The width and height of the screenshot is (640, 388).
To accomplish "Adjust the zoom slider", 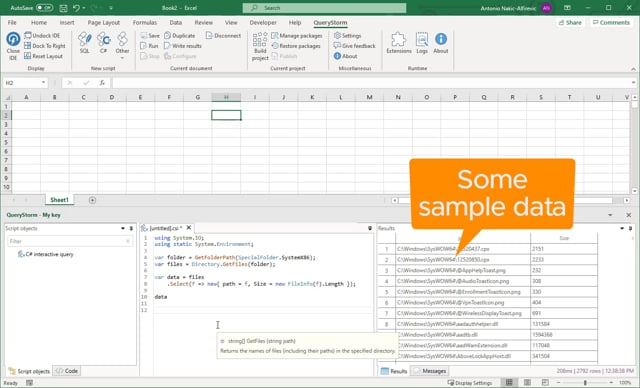I will pos(585,383).
